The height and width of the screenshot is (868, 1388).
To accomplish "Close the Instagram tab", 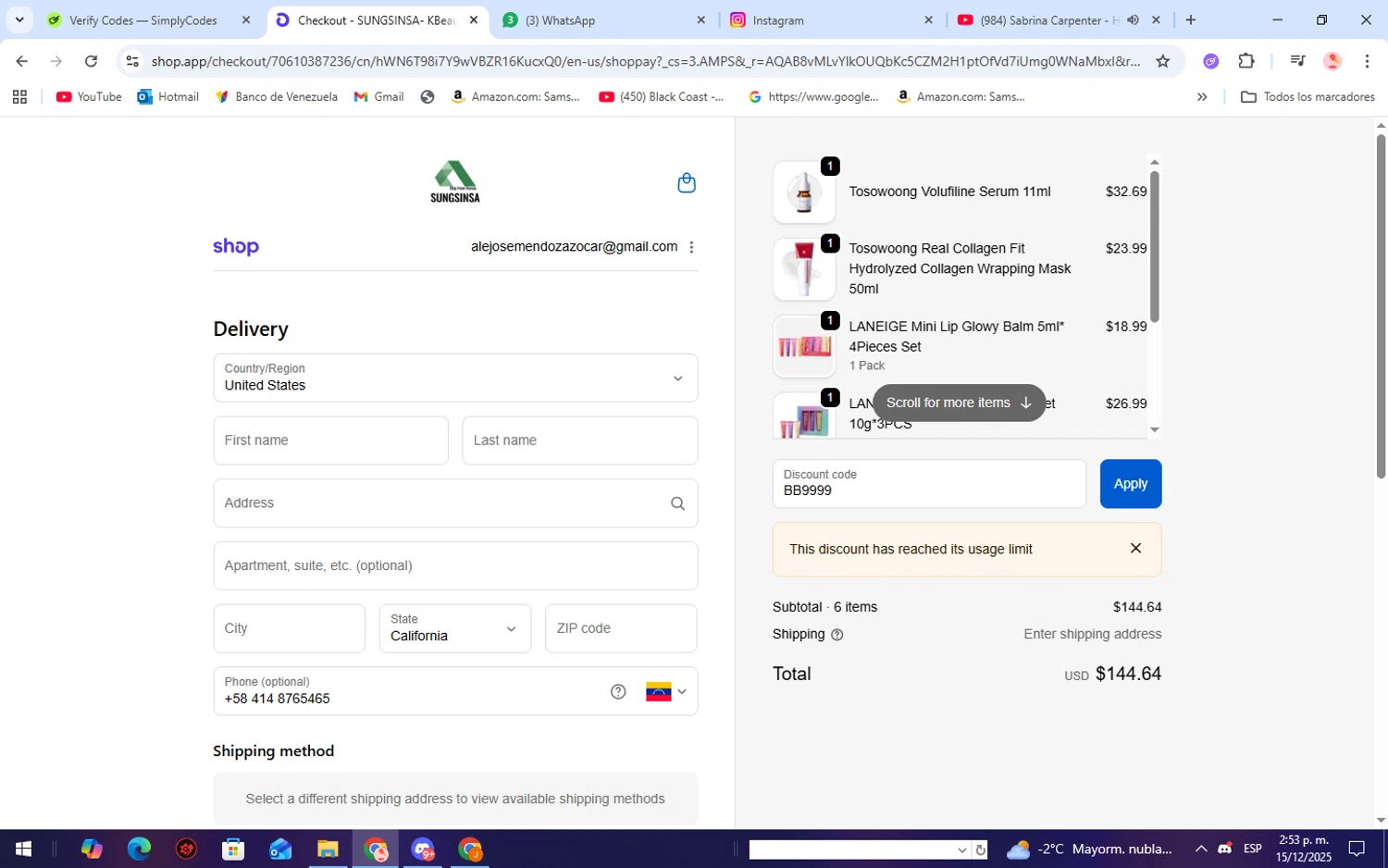I will 929,19.
